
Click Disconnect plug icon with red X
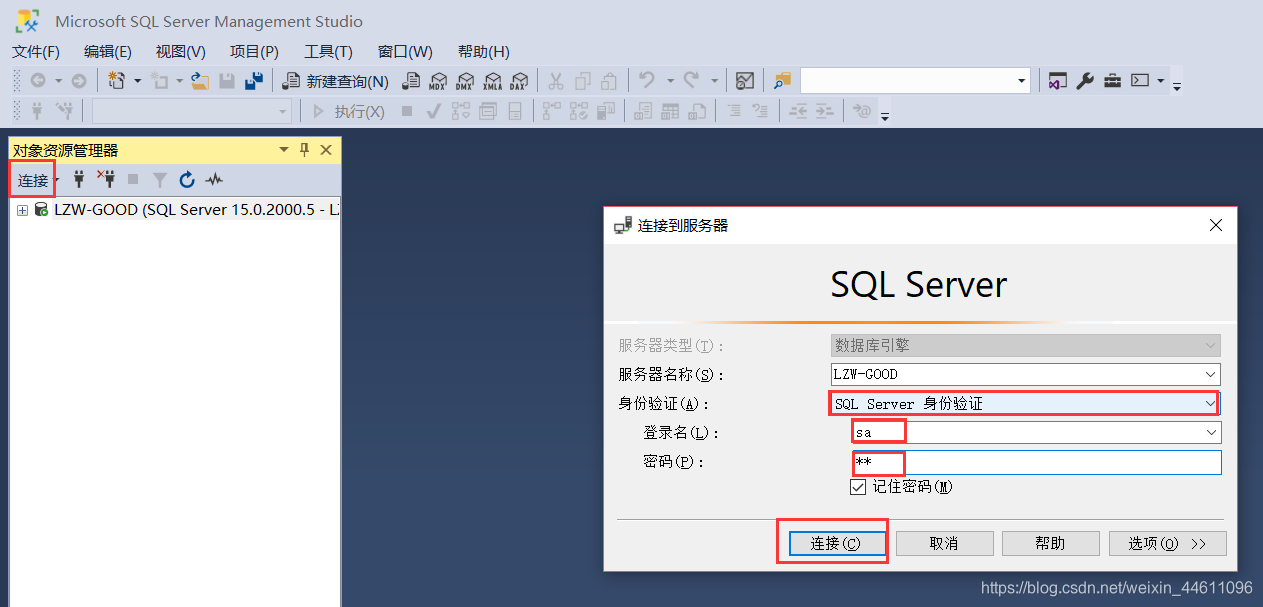point(105,180)
